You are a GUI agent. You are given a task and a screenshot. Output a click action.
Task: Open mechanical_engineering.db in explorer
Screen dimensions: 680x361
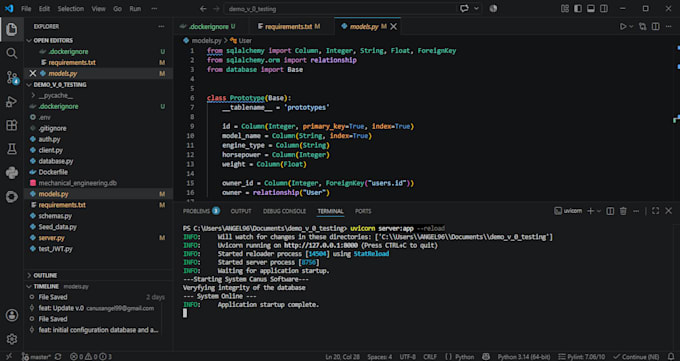coord(77,183)
